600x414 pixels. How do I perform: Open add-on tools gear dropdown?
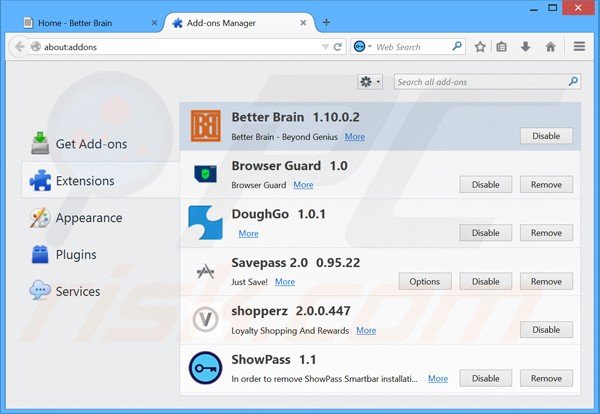click(x=370, y=82)
